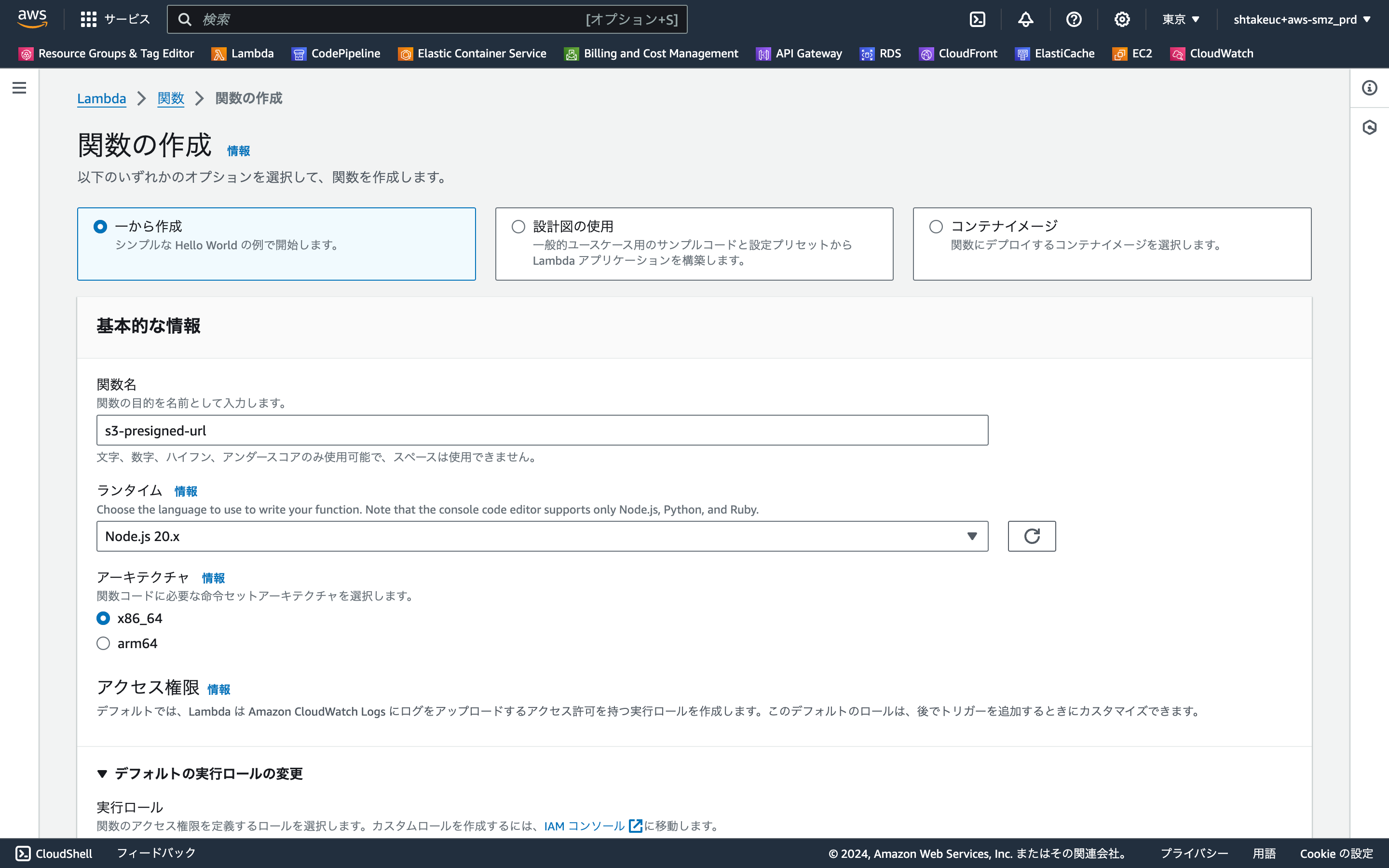Viewport: 1389px width, 868px height.
Task: Open ElastiCache in the favorites bar
Action: pos(1064,54)
